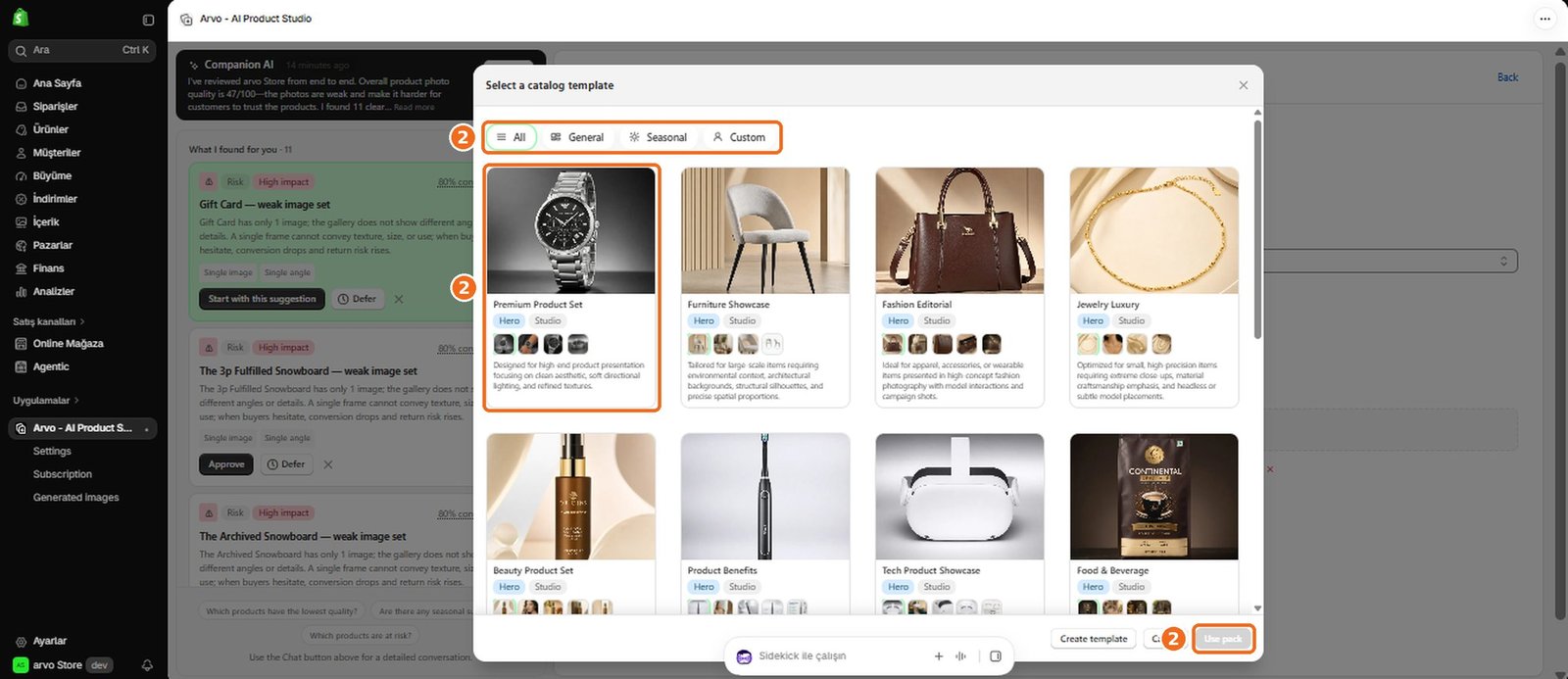Toggle Hero on Premium Product Set

click(x=510, y=321)
